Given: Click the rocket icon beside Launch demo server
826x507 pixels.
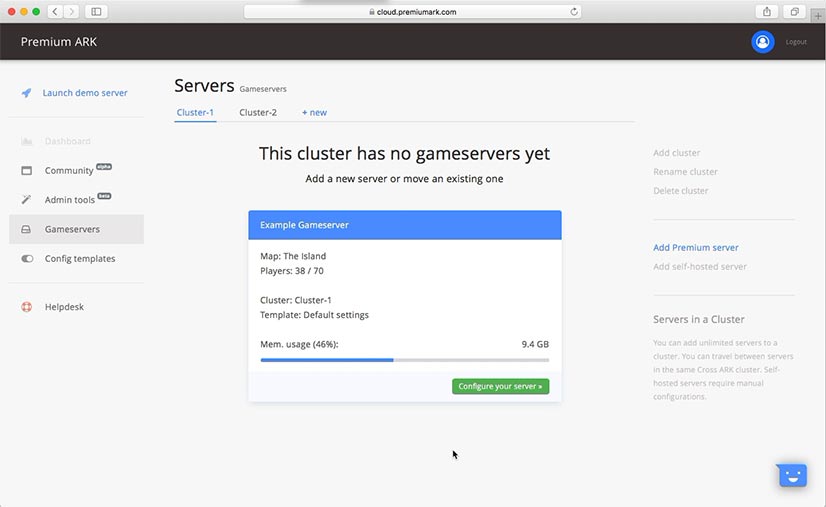Looking at the screenshot, I should [x=26, y=93].
